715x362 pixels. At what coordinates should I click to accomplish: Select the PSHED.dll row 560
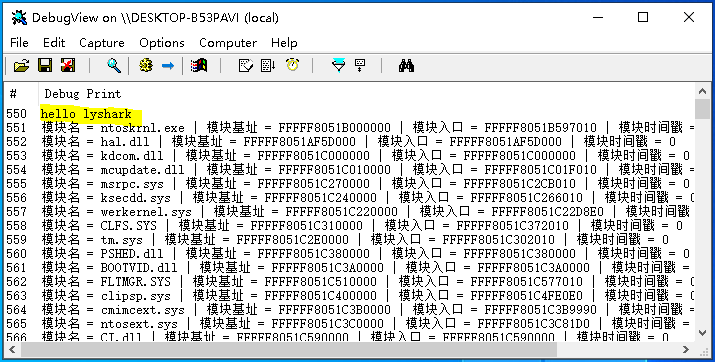click(x=350, y=253)
